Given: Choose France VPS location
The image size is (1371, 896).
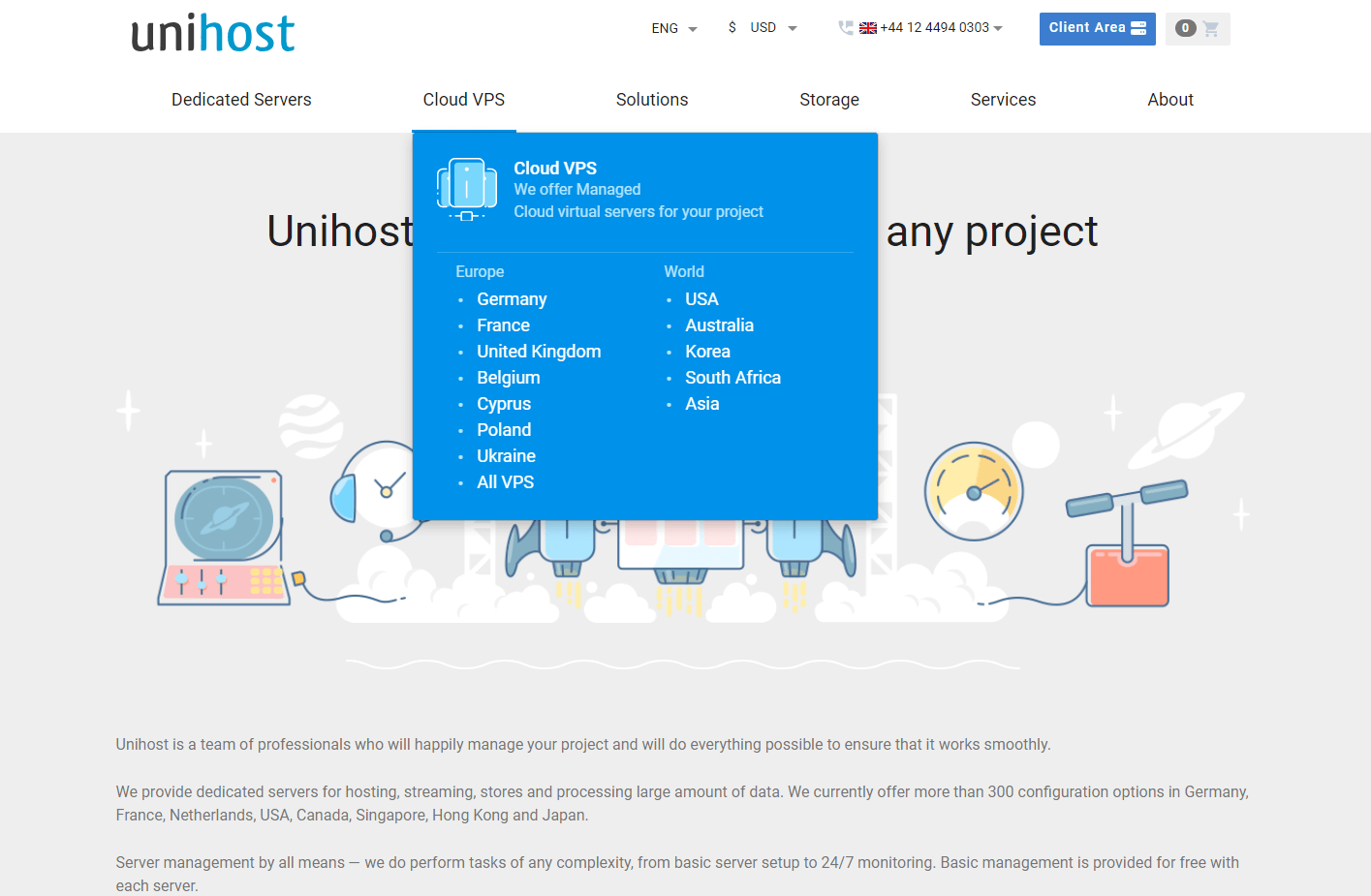Looking at the screenshot, I should [503, 325].
